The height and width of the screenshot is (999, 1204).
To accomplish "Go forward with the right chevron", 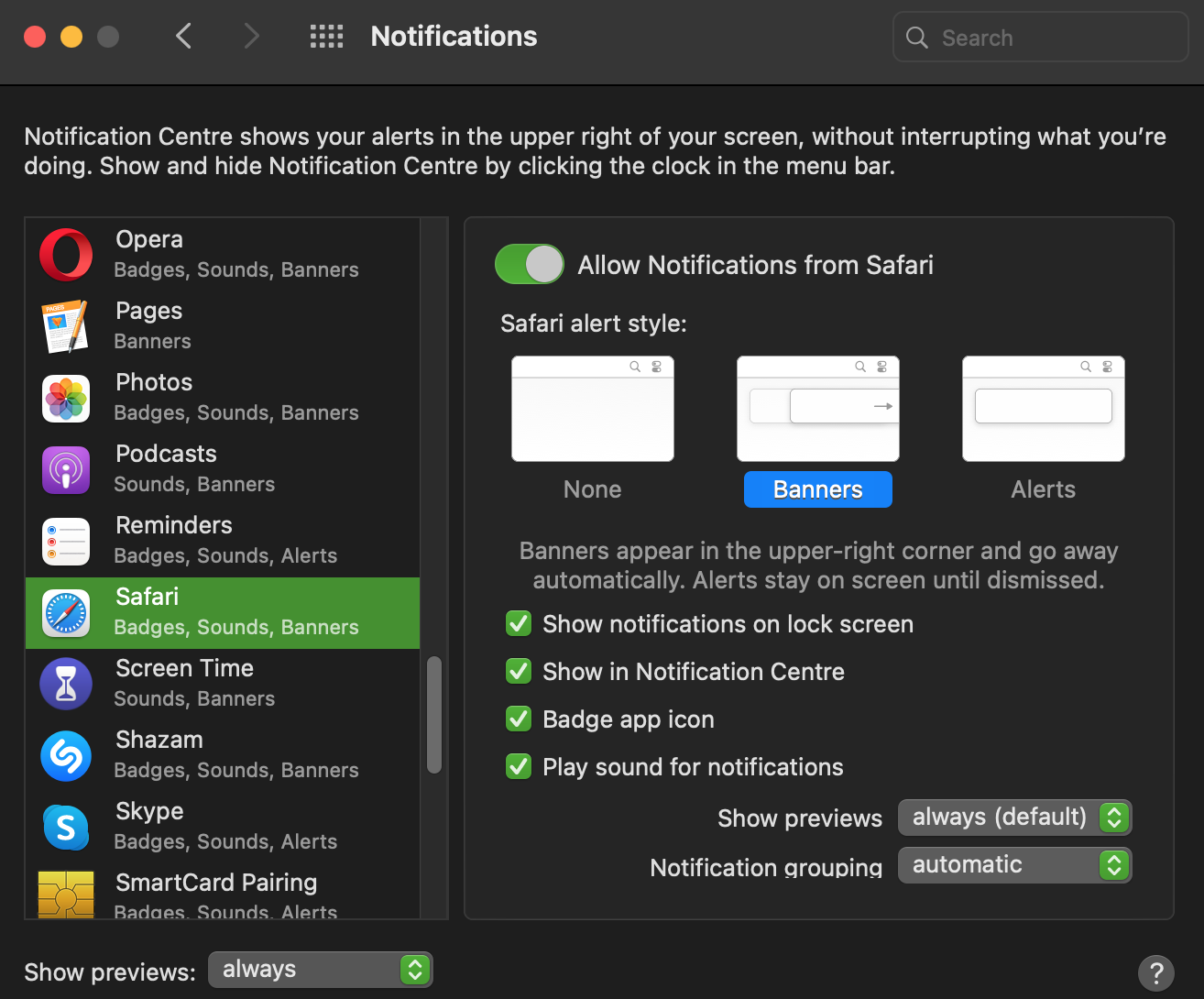I will click(251, 36).
